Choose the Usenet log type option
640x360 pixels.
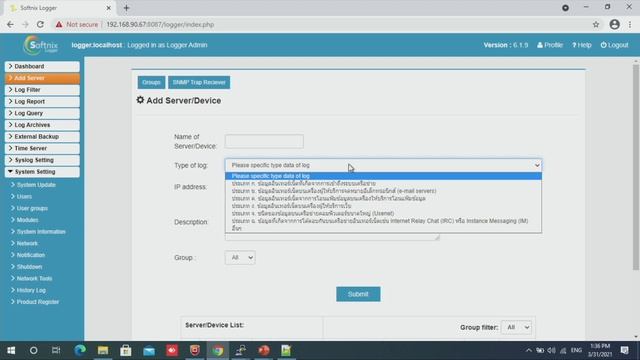383,213
